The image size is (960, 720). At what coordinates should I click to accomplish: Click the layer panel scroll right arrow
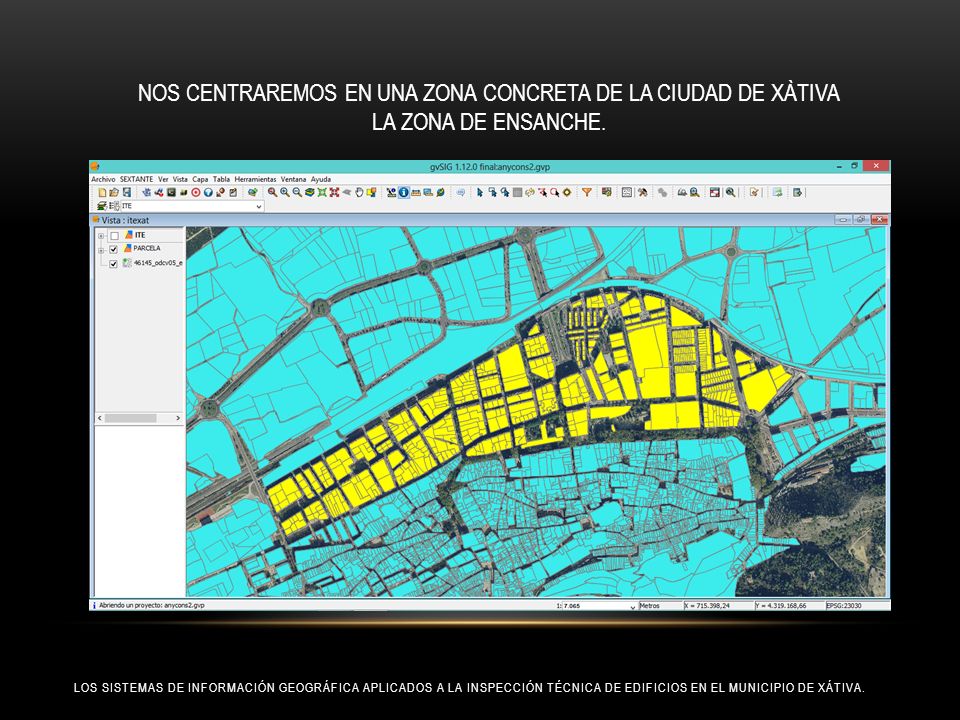point(178,418)
